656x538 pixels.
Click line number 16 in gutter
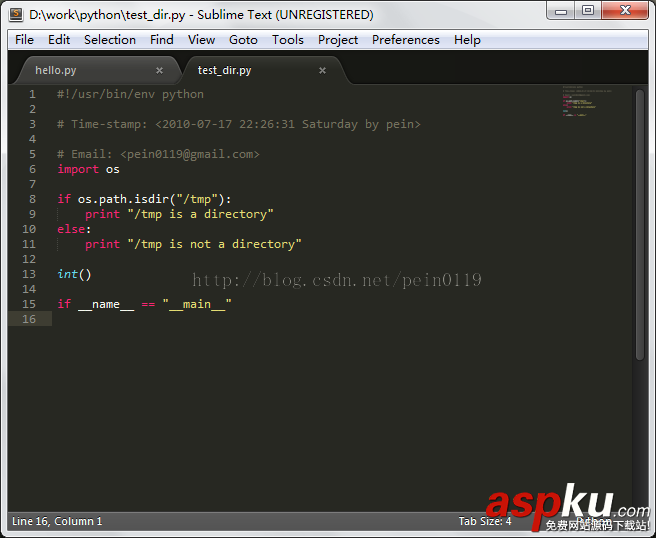[29, 319]
